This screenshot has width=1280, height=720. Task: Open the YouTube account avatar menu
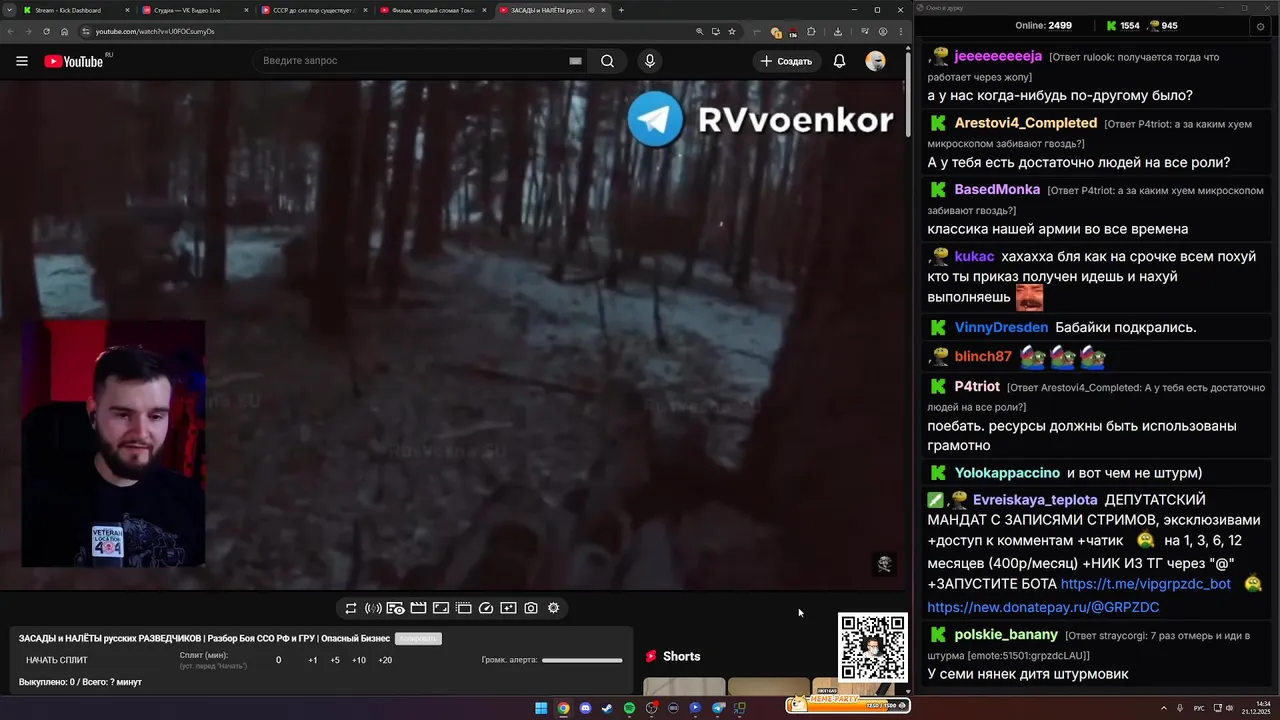pyautogui.click(x=875, y=61)
